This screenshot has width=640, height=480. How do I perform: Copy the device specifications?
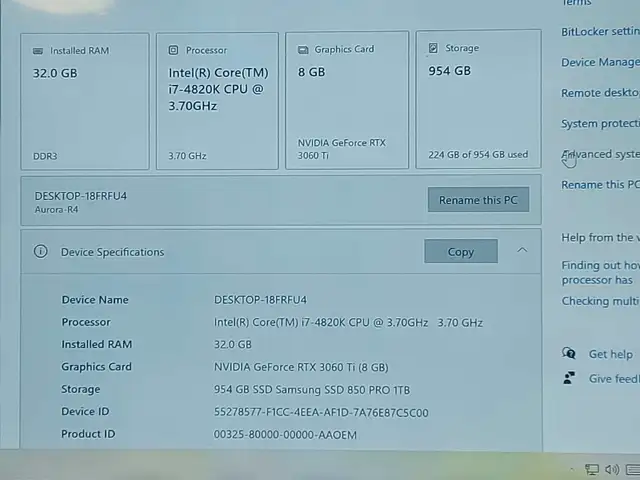[460, 252]
